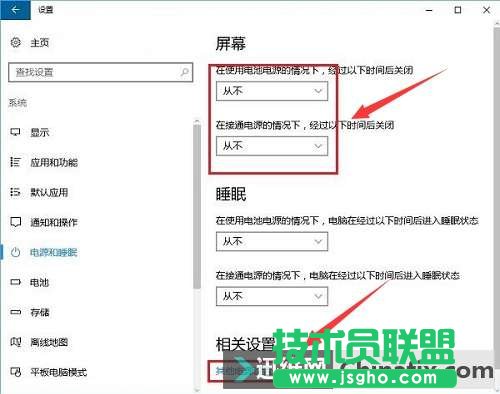500x394 pixels.
Task: Click the 平板电脑模式 tablet icon
Action: click(16, 372)
